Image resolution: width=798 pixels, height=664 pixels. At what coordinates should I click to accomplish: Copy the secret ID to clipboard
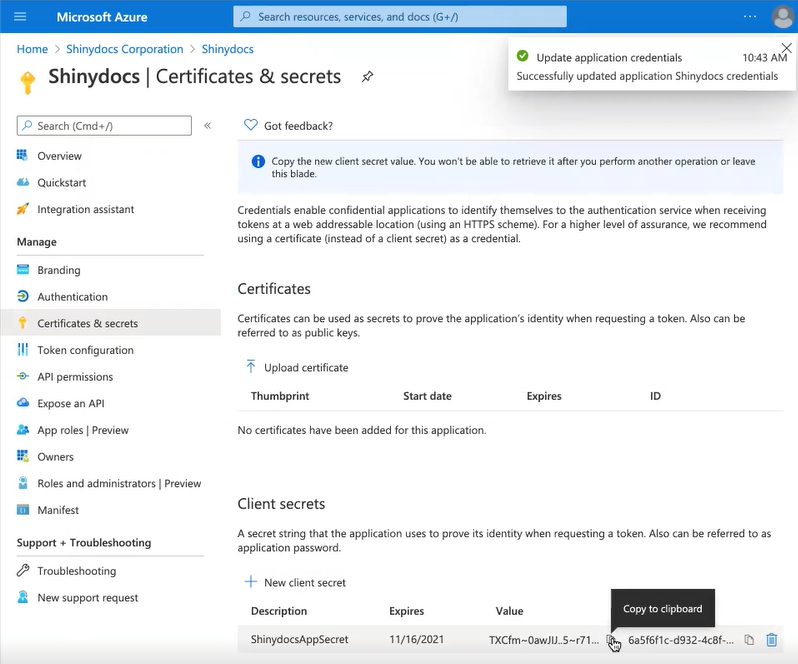(x=749, y=640)
